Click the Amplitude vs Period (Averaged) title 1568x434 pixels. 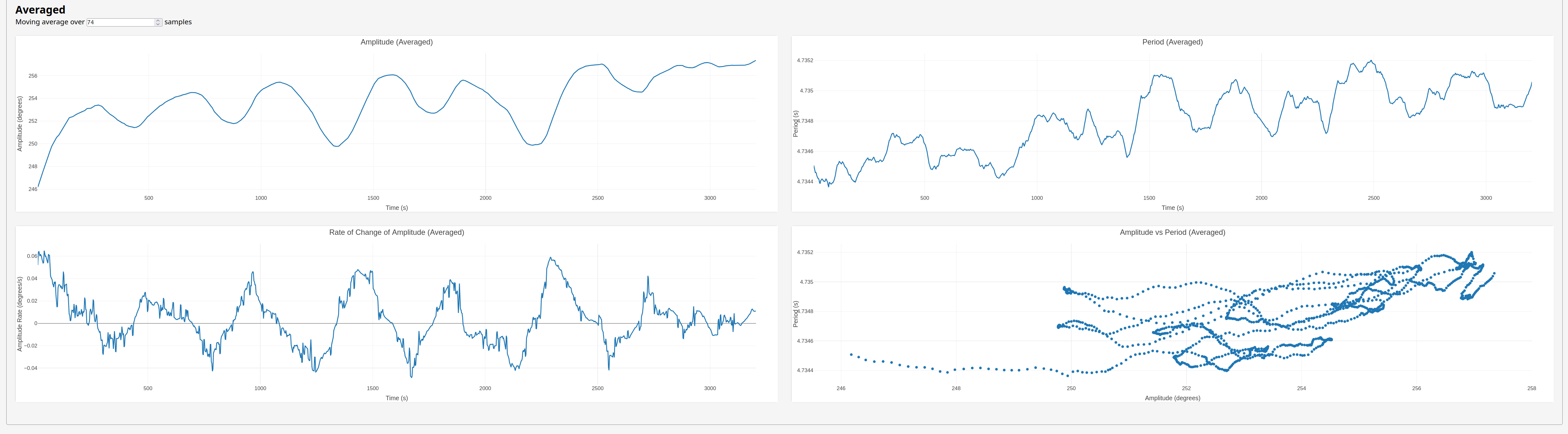tap(1172, 233)
